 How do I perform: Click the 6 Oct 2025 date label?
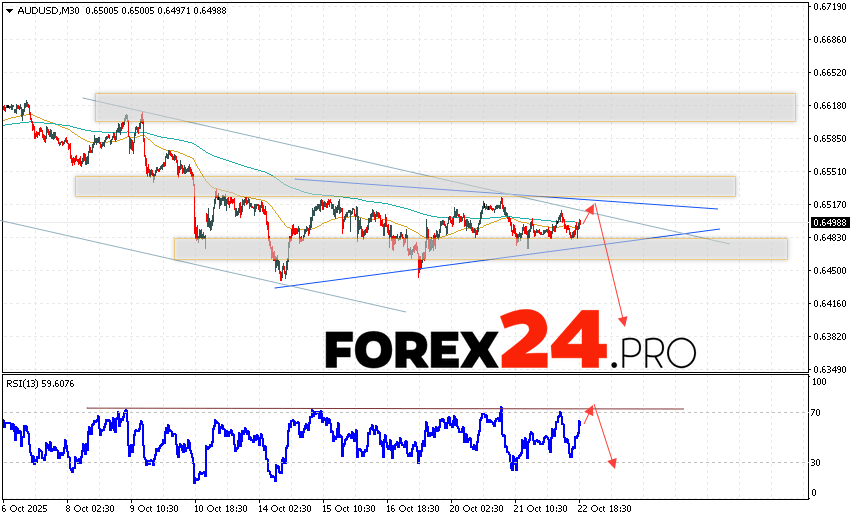point(26,508)
